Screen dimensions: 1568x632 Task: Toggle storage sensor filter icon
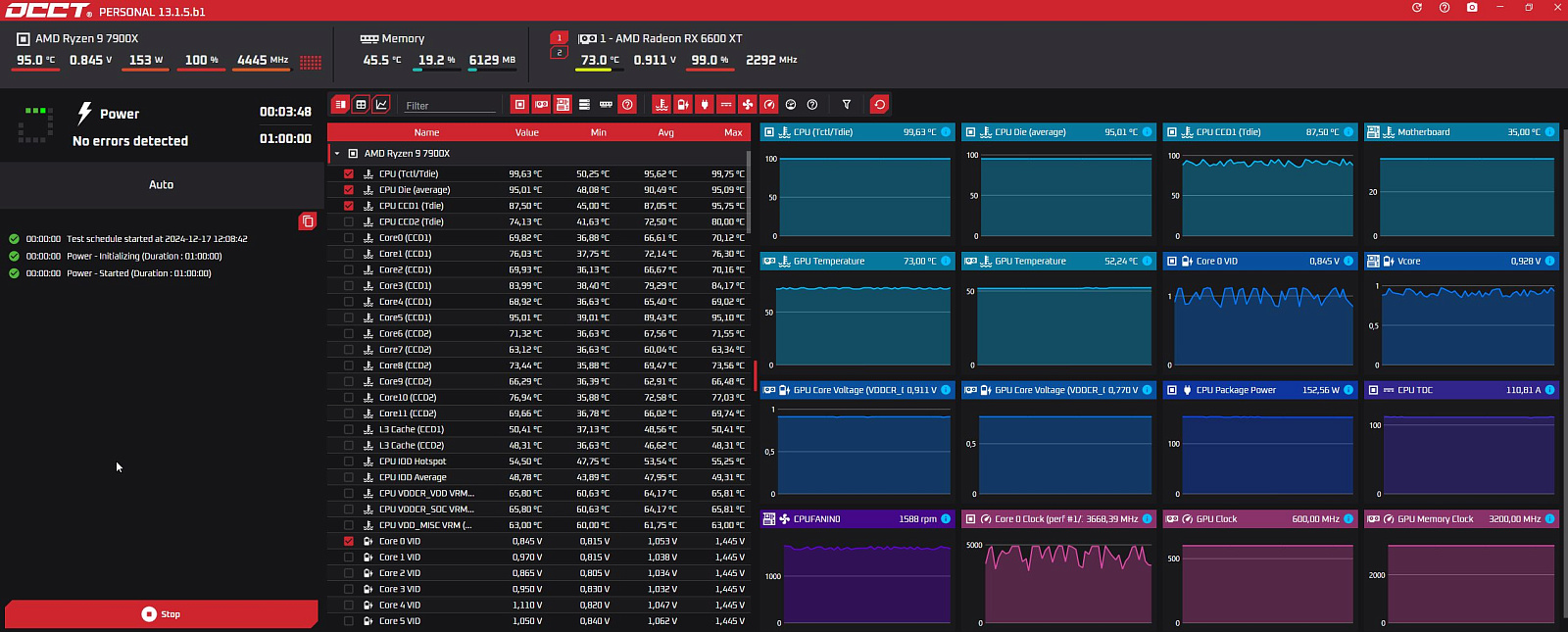(584, 104)
